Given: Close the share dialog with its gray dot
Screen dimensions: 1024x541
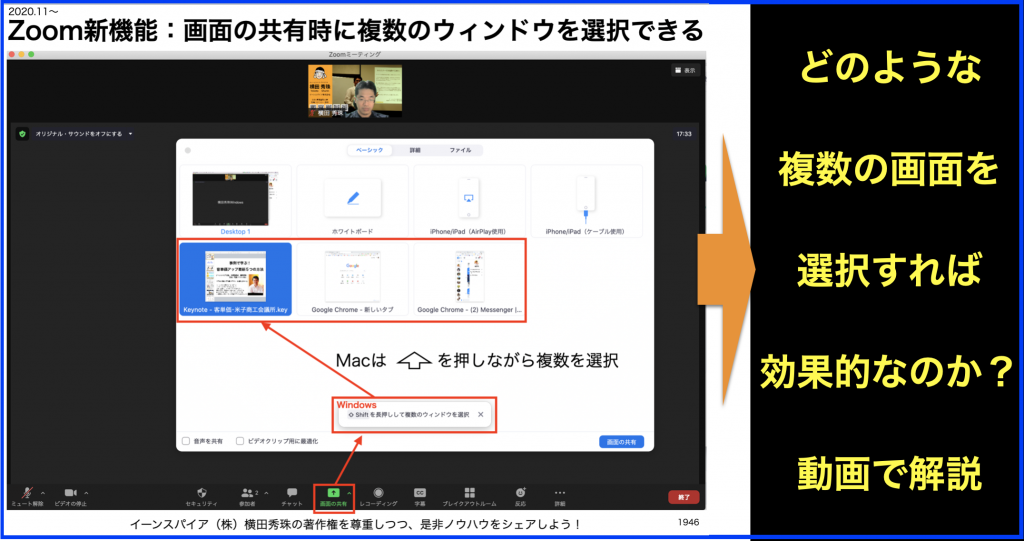Looking at the screenshot, I should click(188, 150).
